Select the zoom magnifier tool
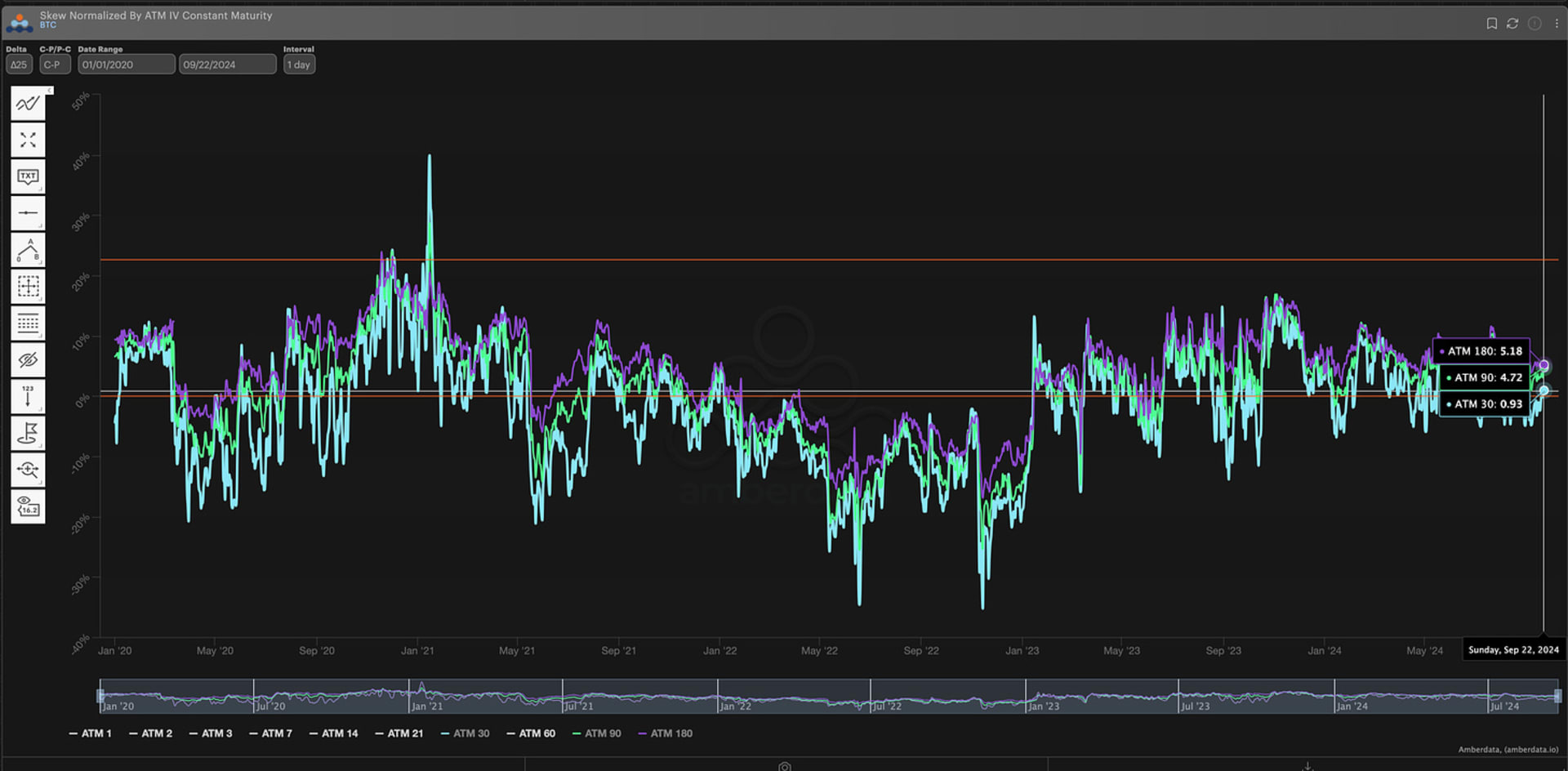This screenshot has width=1568, height=771. point(28,470)
